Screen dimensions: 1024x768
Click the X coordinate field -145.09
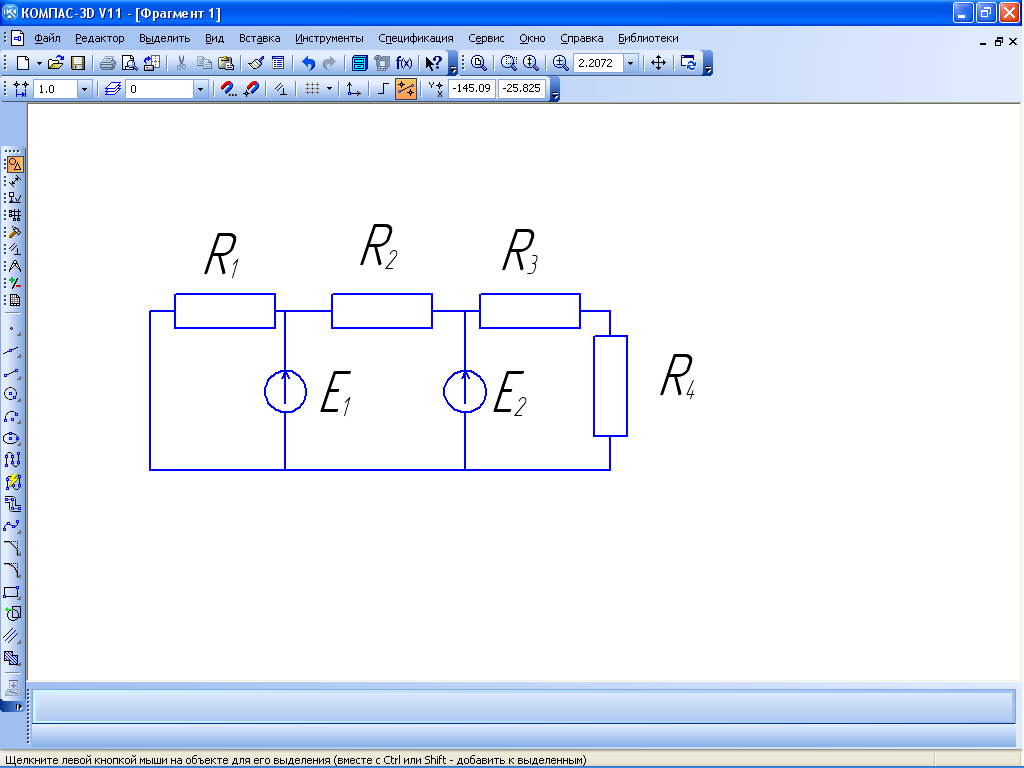[472, 88]
